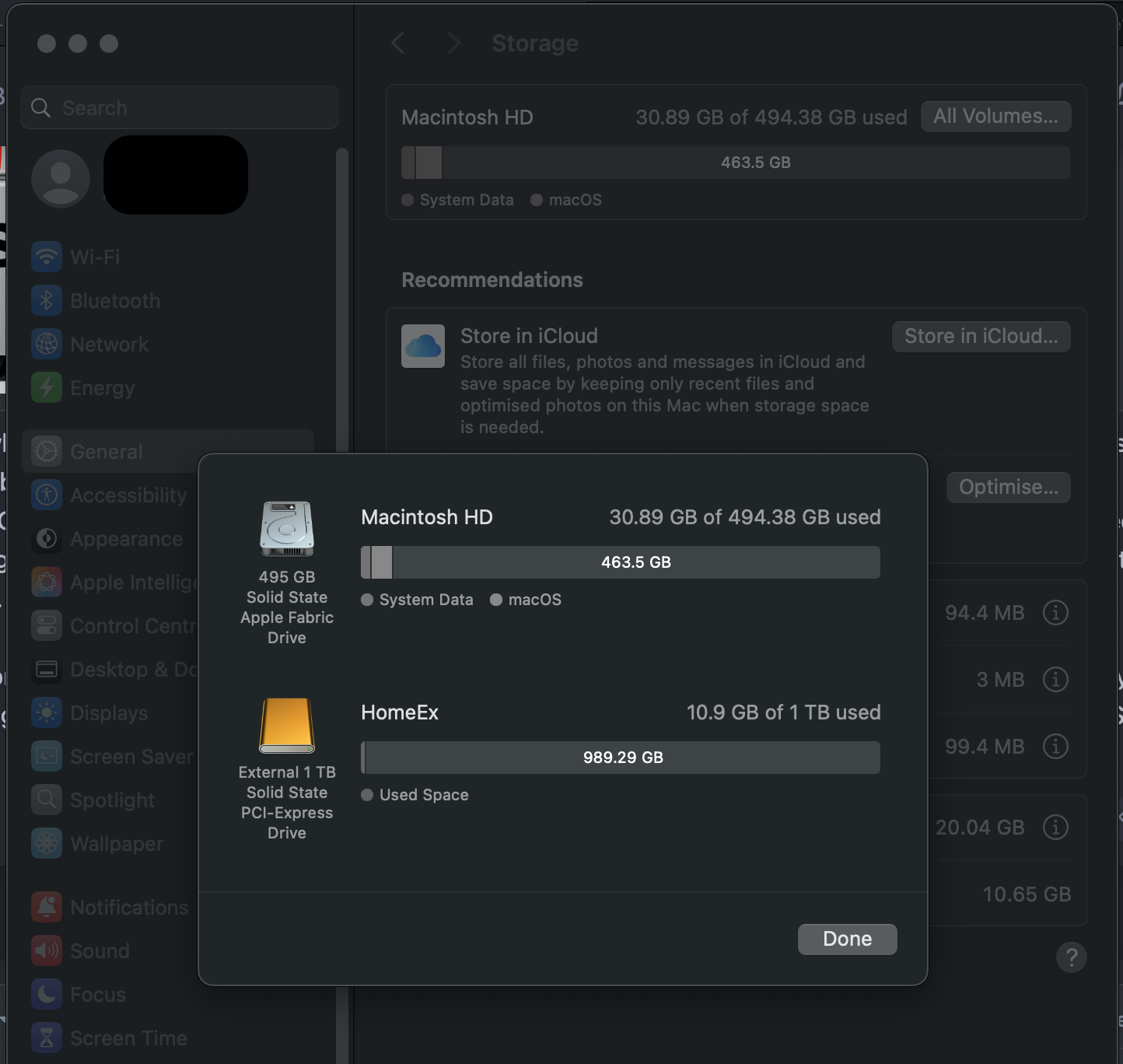Viewport: 1123px width, 1064px height.
Task: Open Apple Intelligence settings in sidebar
Action: tap(110, 583)
